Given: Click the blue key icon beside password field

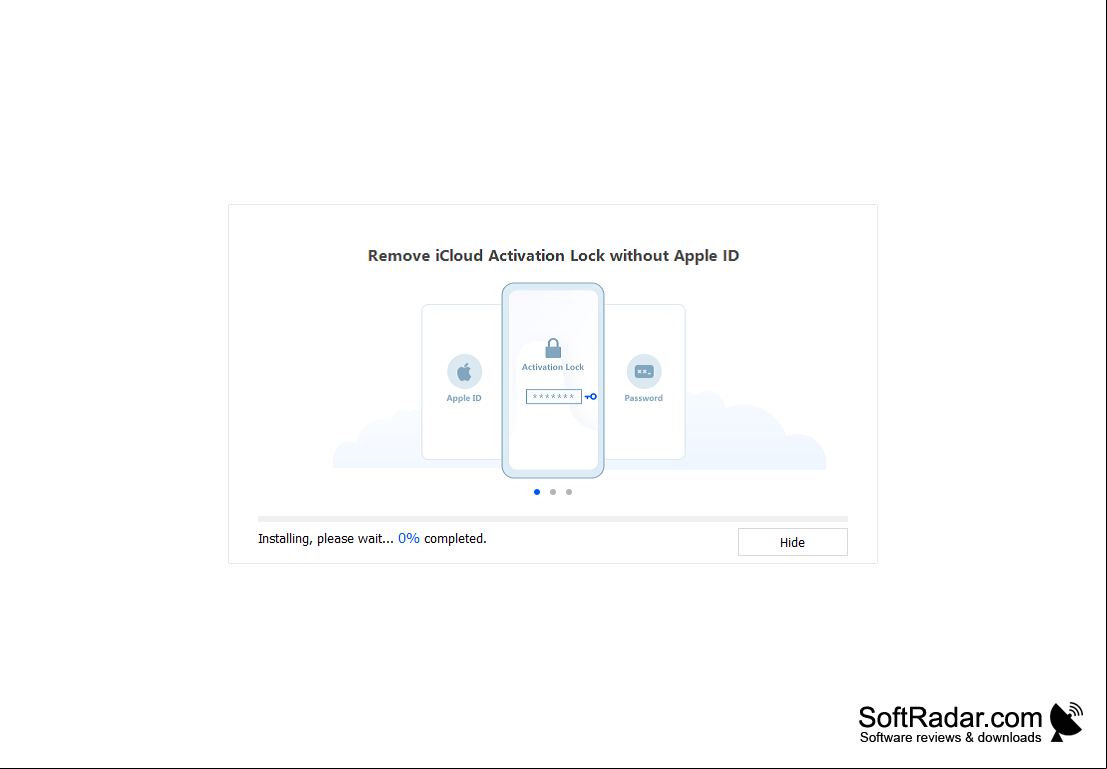Looking at the screenshot, I should tap(591, 397).
